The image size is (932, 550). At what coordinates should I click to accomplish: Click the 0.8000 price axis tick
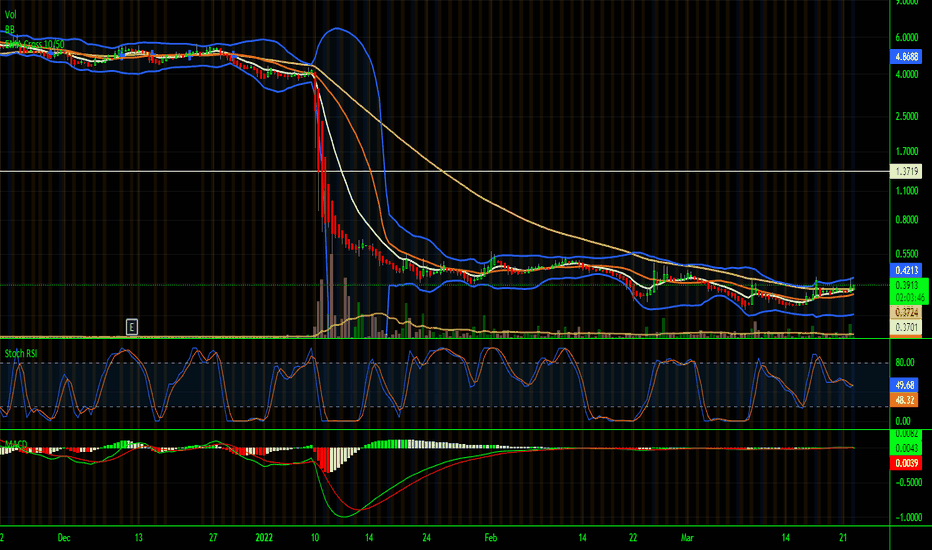point(907,219)
